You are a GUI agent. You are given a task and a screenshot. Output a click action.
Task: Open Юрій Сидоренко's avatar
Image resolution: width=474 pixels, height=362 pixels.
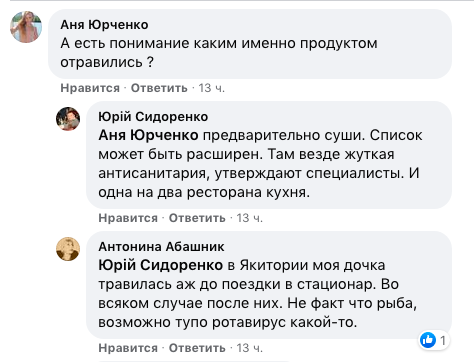click(x=68, y=119)
